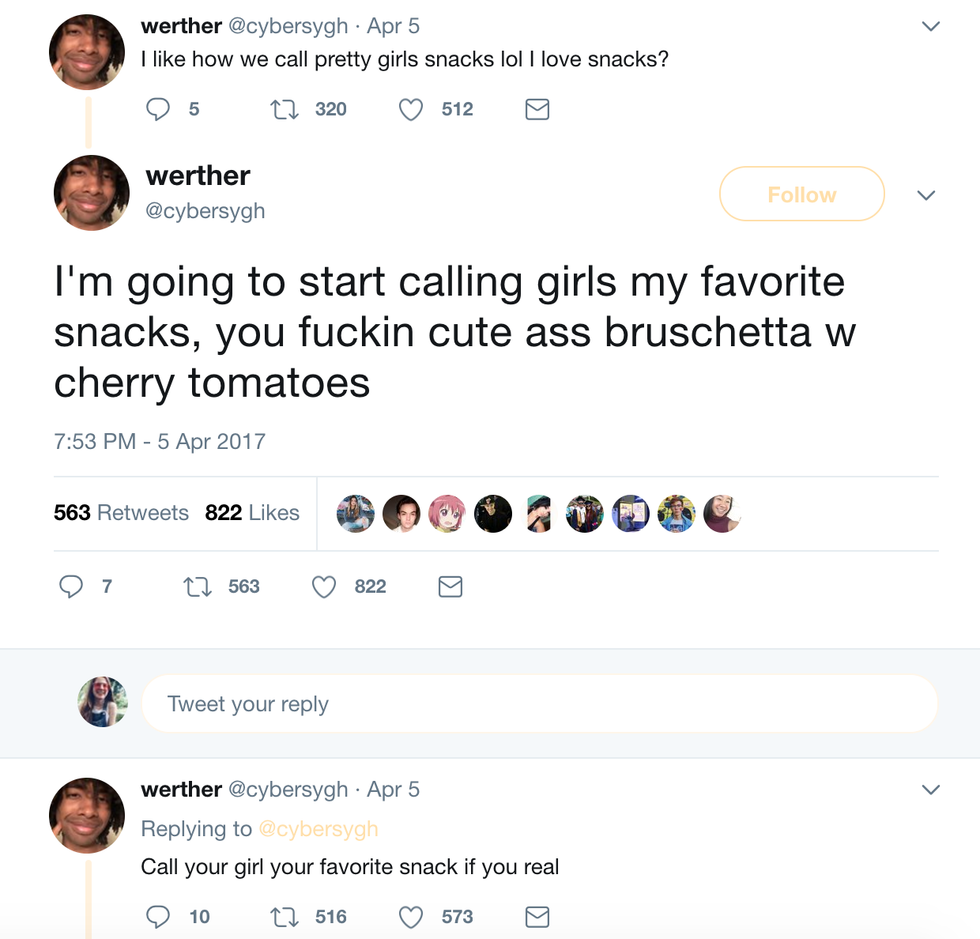980x939 pixels.
Task: Open the pink-haired anime liker avatar
Action: pos(447,513)
